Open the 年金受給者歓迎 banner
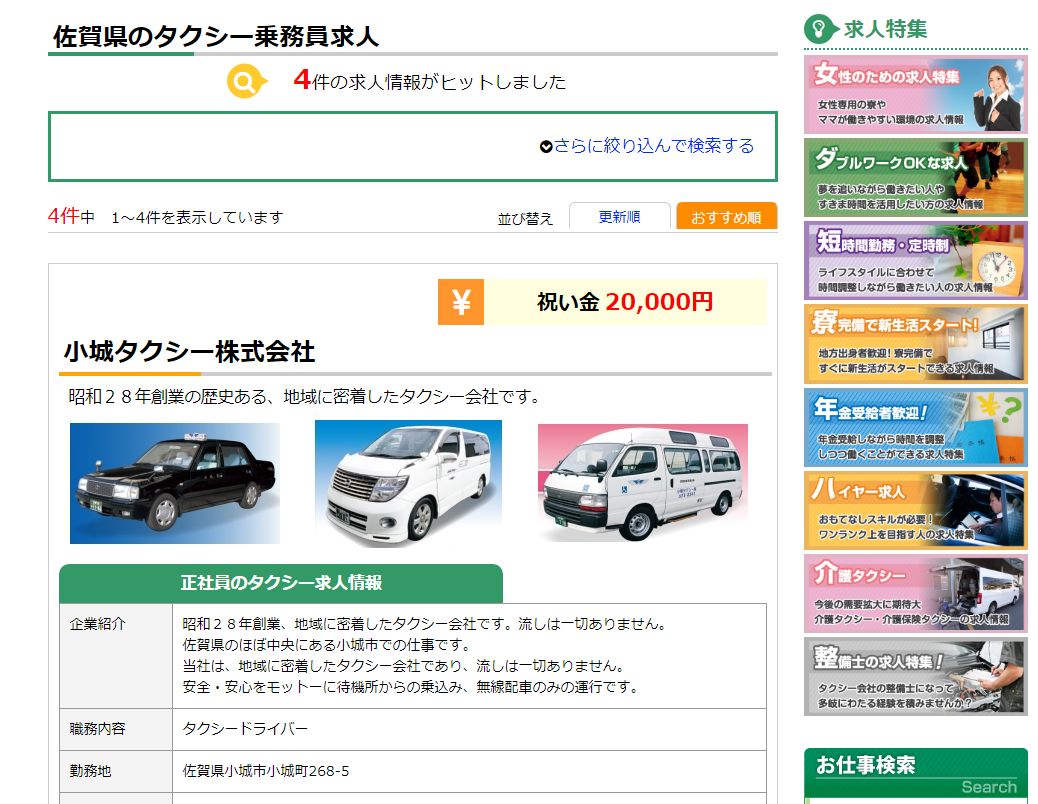Image resolution: width=1038 pixels, height=804 pixels. click(916, 427)
